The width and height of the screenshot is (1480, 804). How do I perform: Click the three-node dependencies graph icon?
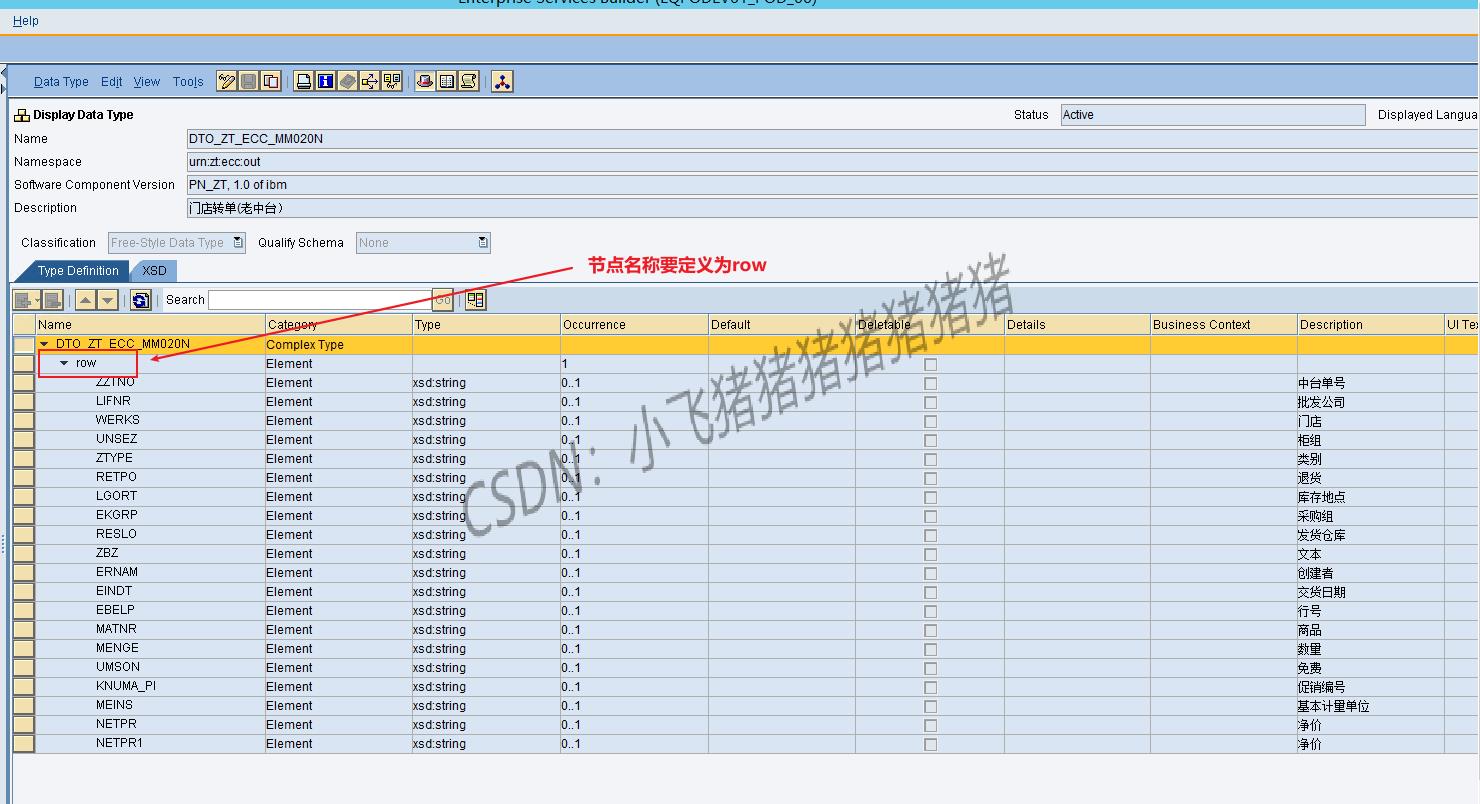[x=502, y=82]
